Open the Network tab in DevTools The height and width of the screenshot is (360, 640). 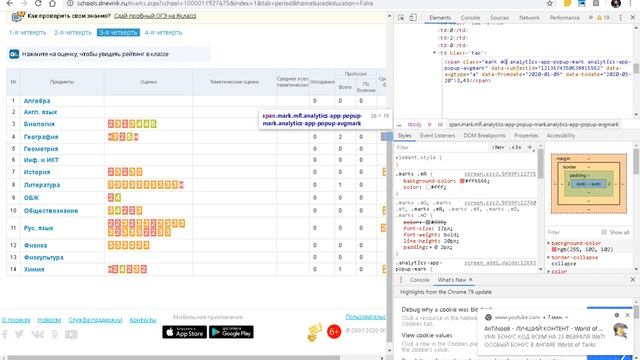[529, 18]
